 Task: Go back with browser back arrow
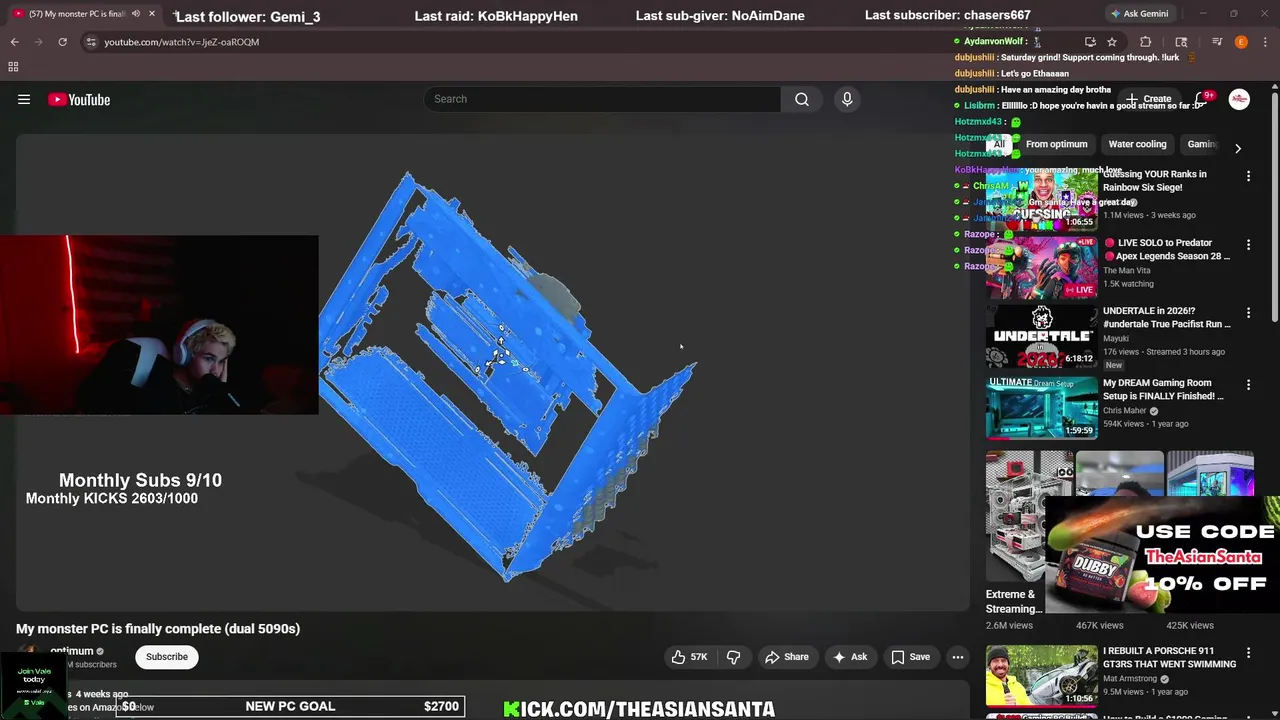click(14, 42)
